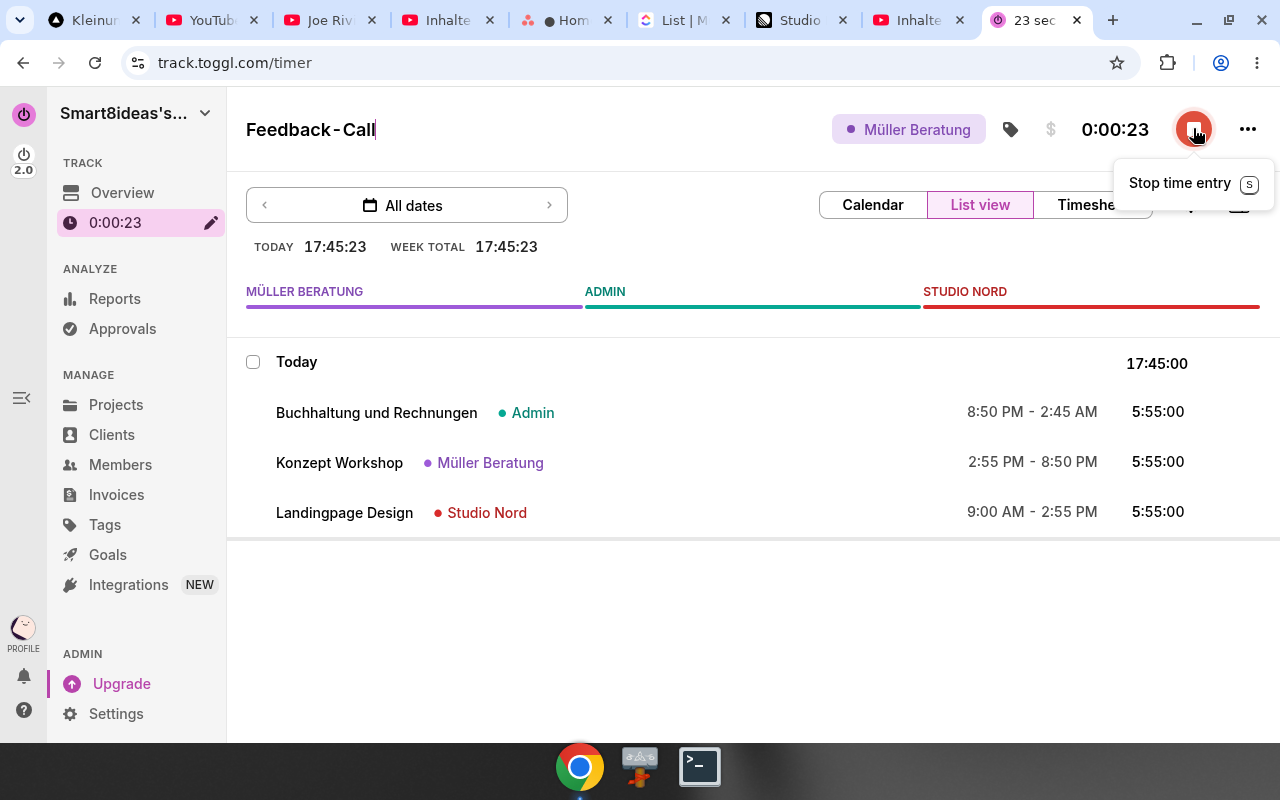Viewport: 1280px width, 800px height.
Task: Toggle billable dollar sign icon
Action: point(1050,129)
